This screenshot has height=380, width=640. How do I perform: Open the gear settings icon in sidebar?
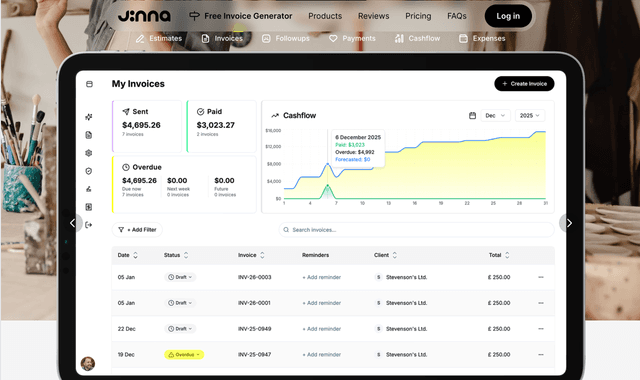click(x=89, y=153)
